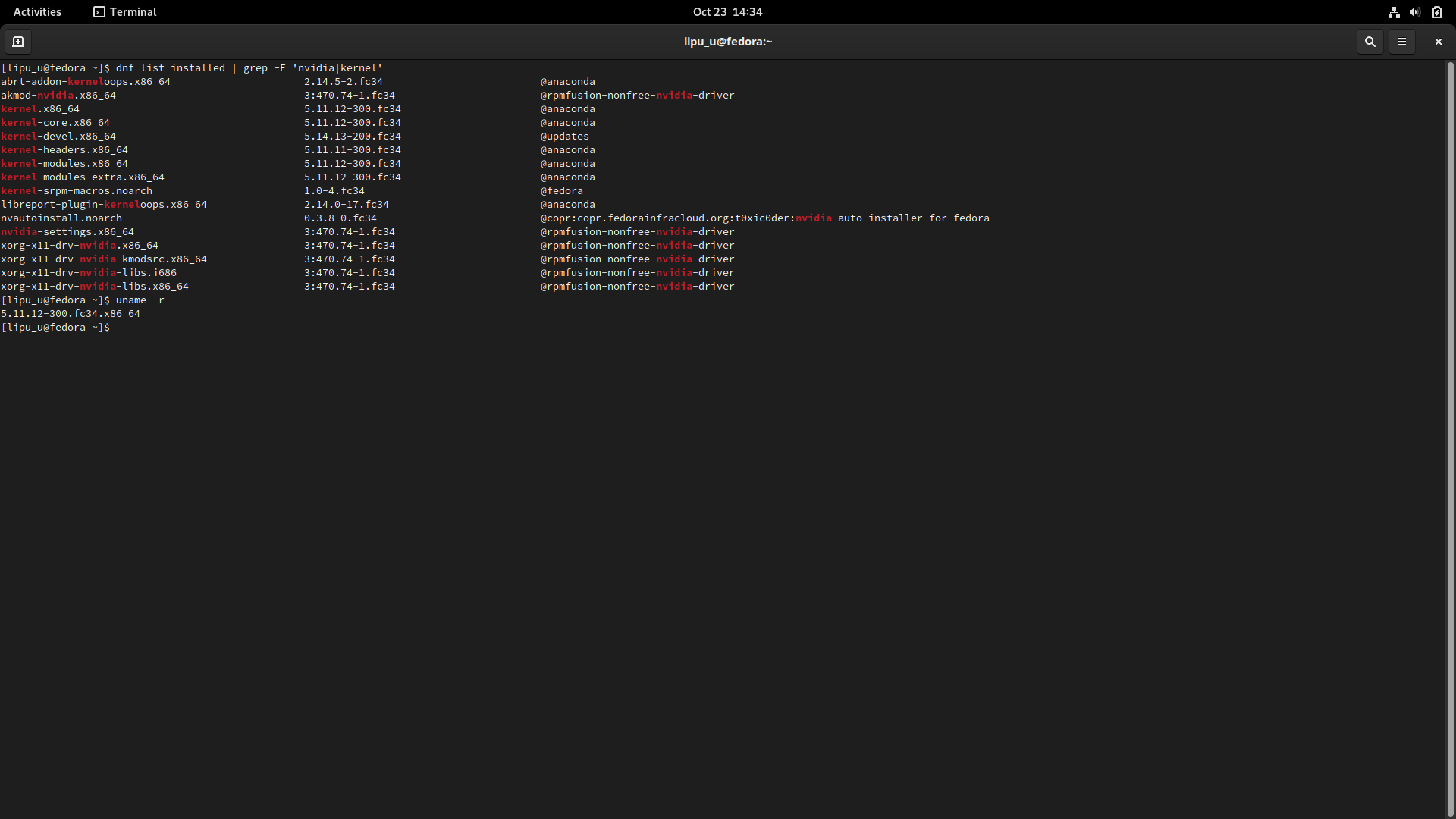This screenshot has height=819, width=1456.
Task: Open the clock showing Oct 23 14:34
Action: 727,12
